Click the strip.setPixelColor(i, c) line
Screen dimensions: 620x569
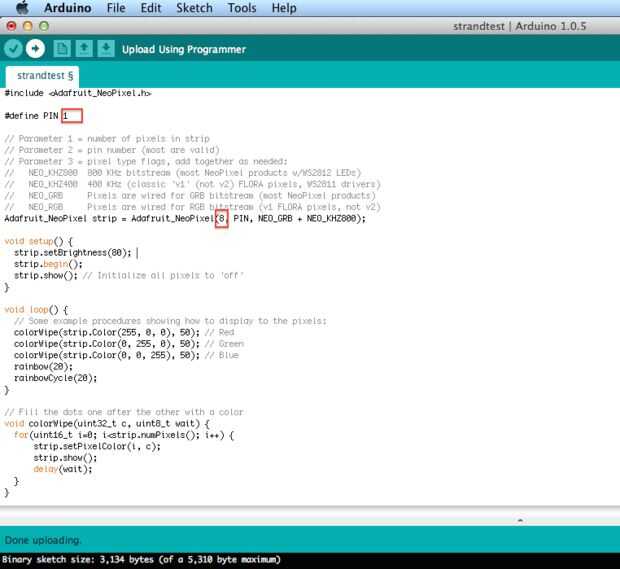[x=97, y=447]
